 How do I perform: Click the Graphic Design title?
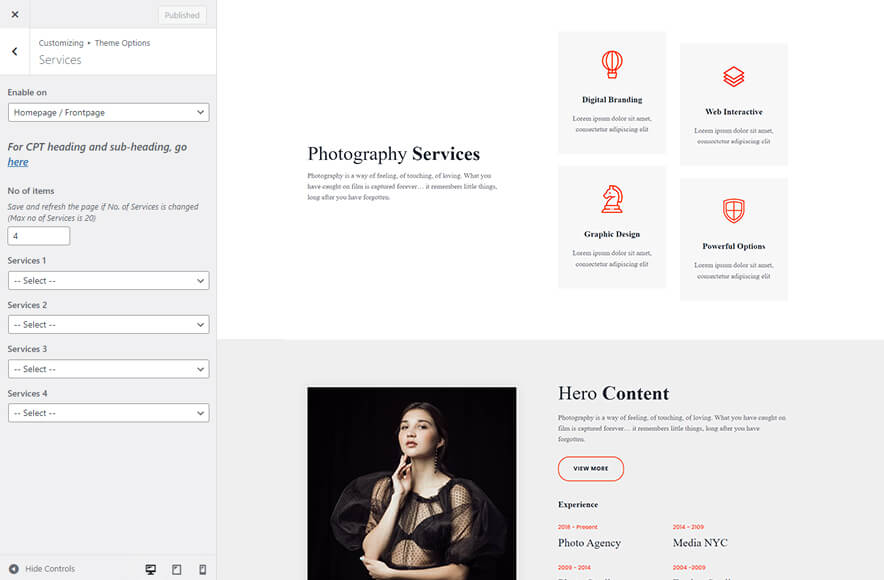(612, 234)
